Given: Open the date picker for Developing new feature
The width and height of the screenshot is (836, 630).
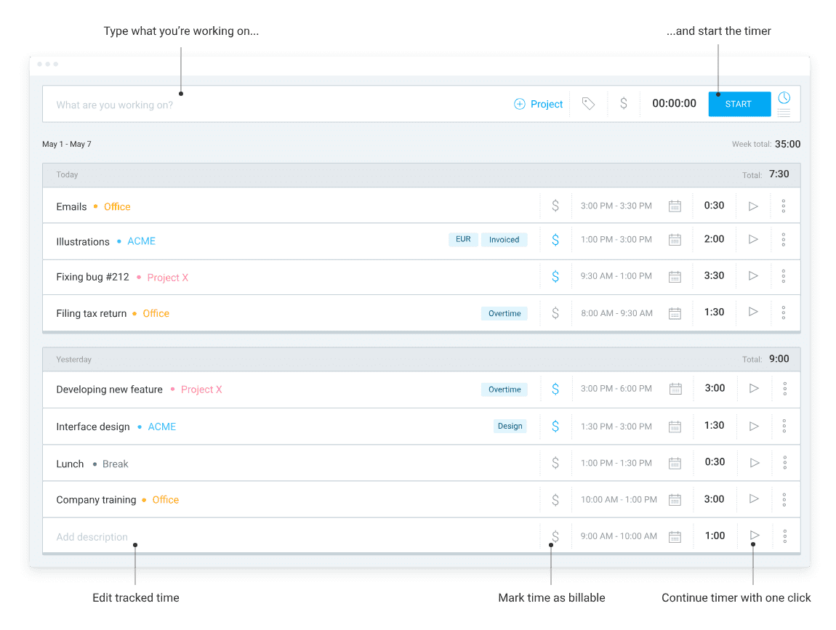Looking at the screenshot, I should tap(675, 389).
